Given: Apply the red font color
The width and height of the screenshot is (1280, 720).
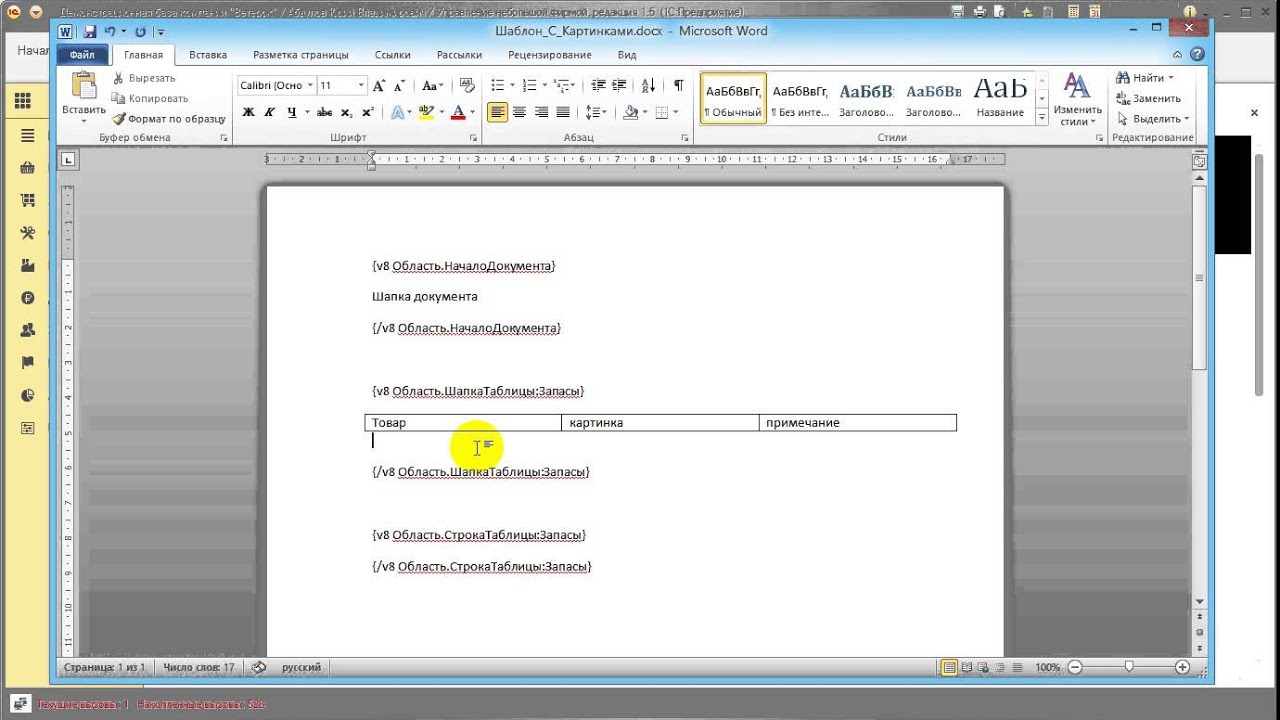Looking at the screenshot, I should click(459, 112).
